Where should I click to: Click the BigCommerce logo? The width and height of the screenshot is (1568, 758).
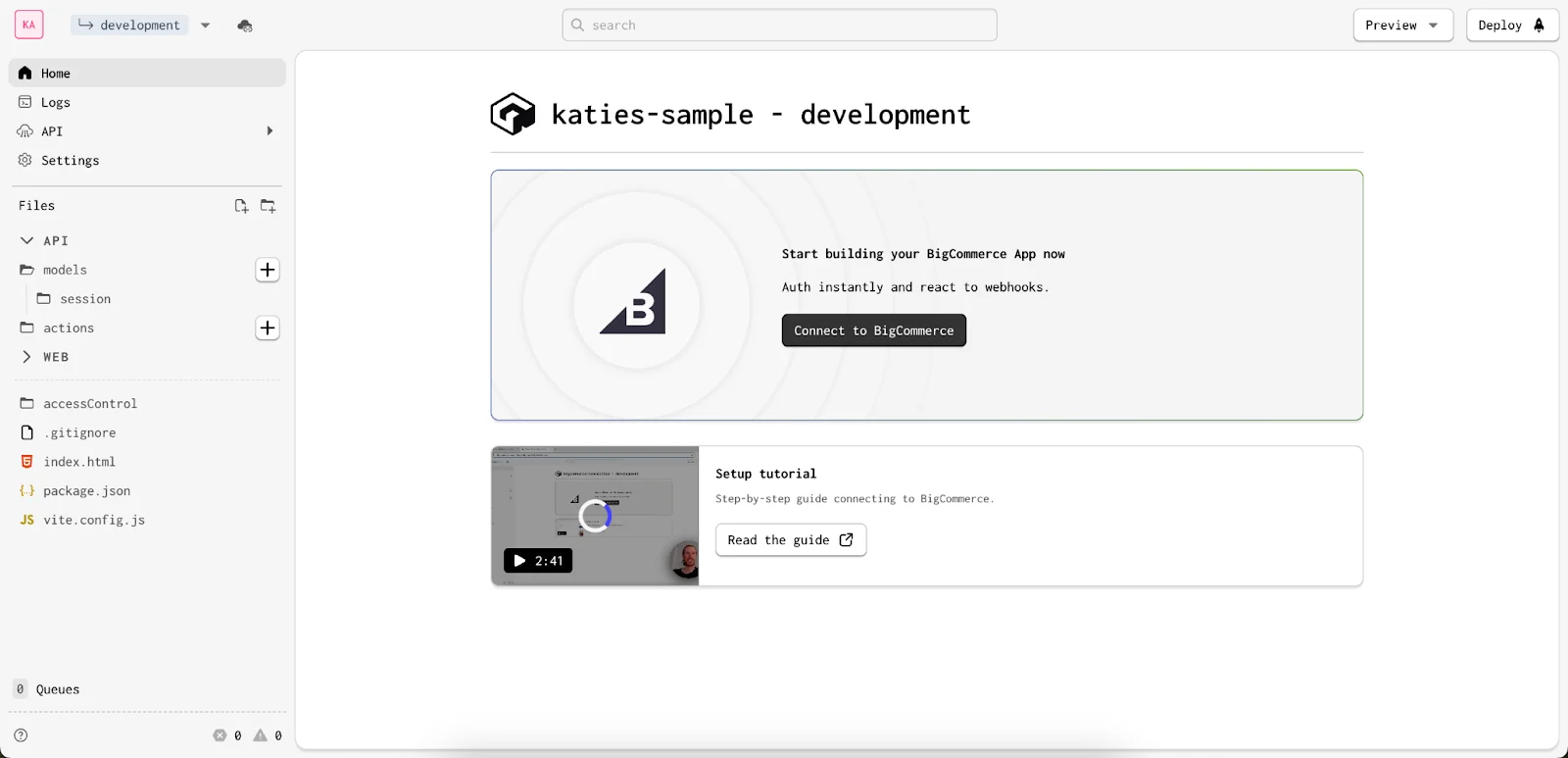tap(635, 302)
